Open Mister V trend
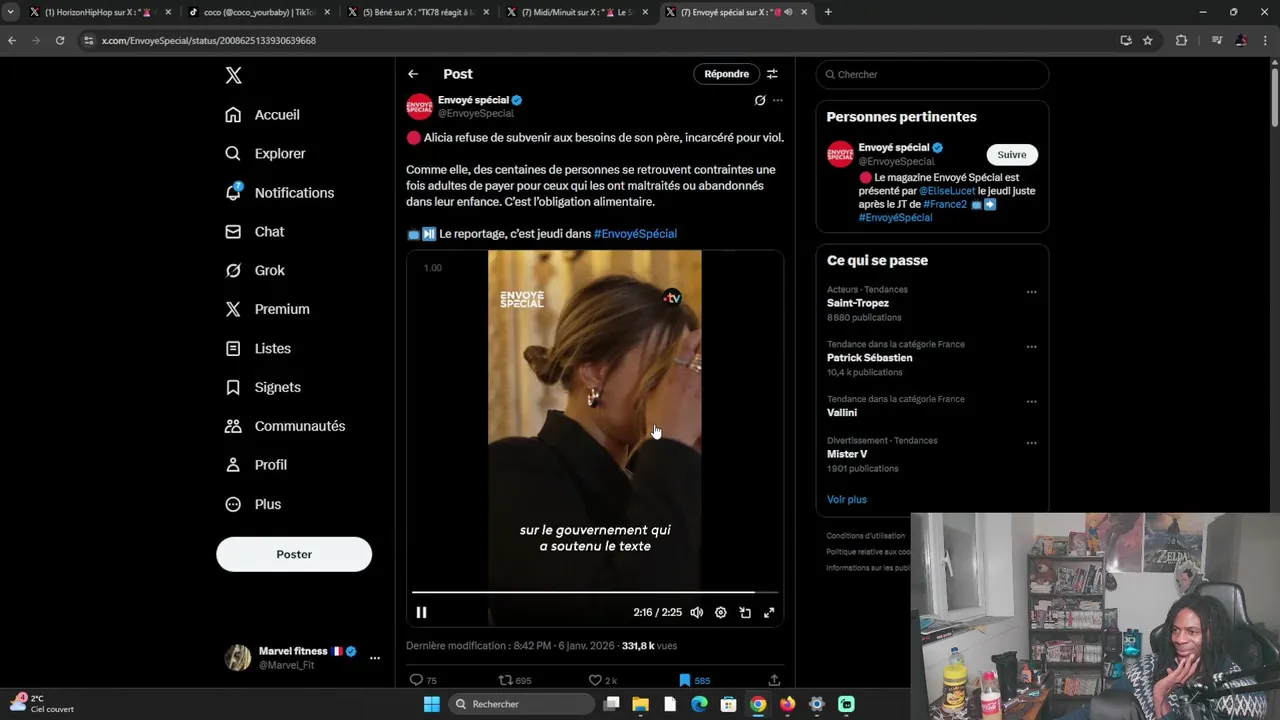Viewport: 1280px width, 720px height. pyautogui.click(x=847, y=454)
